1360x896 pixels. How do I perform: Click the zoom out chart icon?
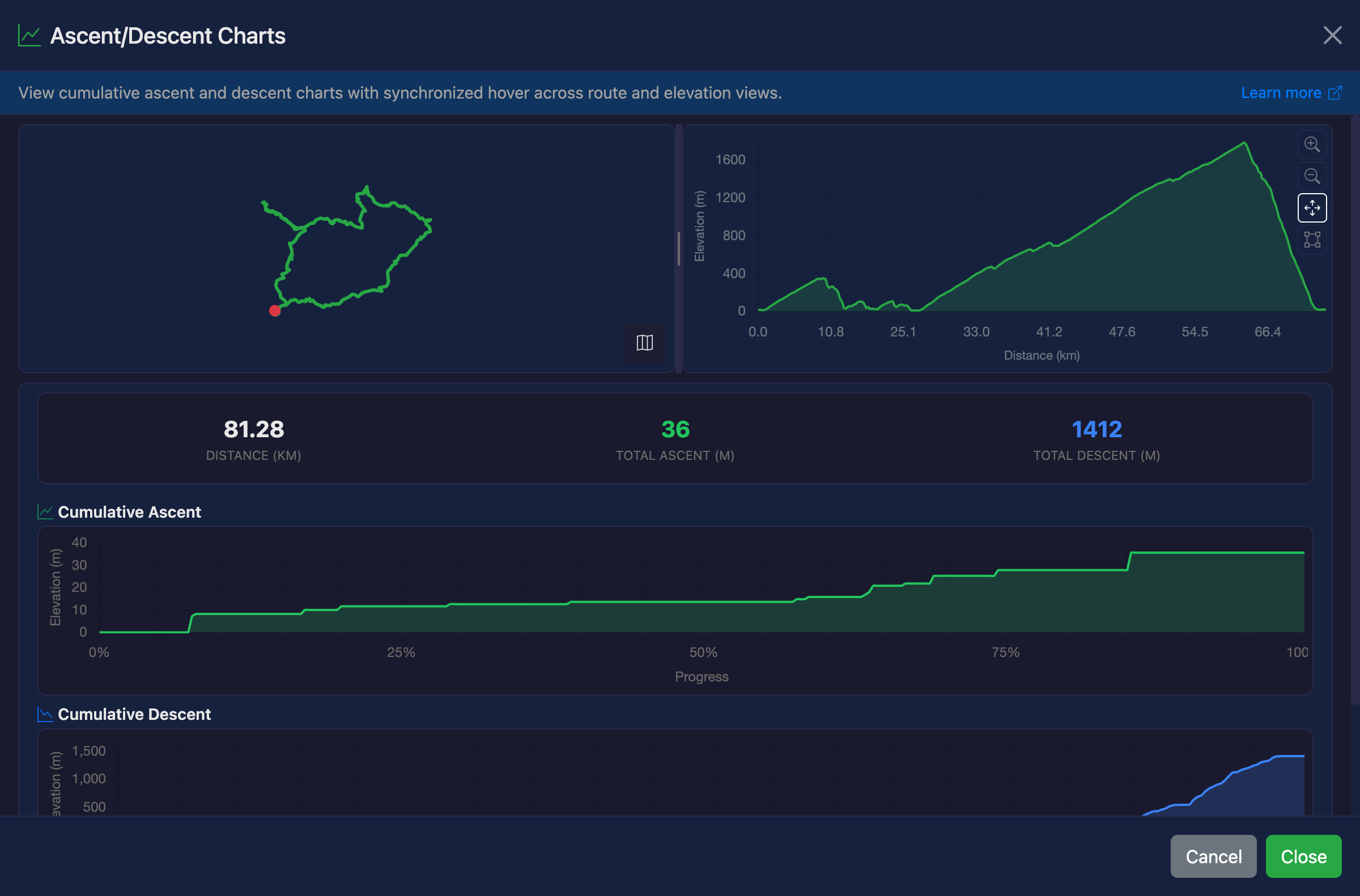click(1311, 176)
